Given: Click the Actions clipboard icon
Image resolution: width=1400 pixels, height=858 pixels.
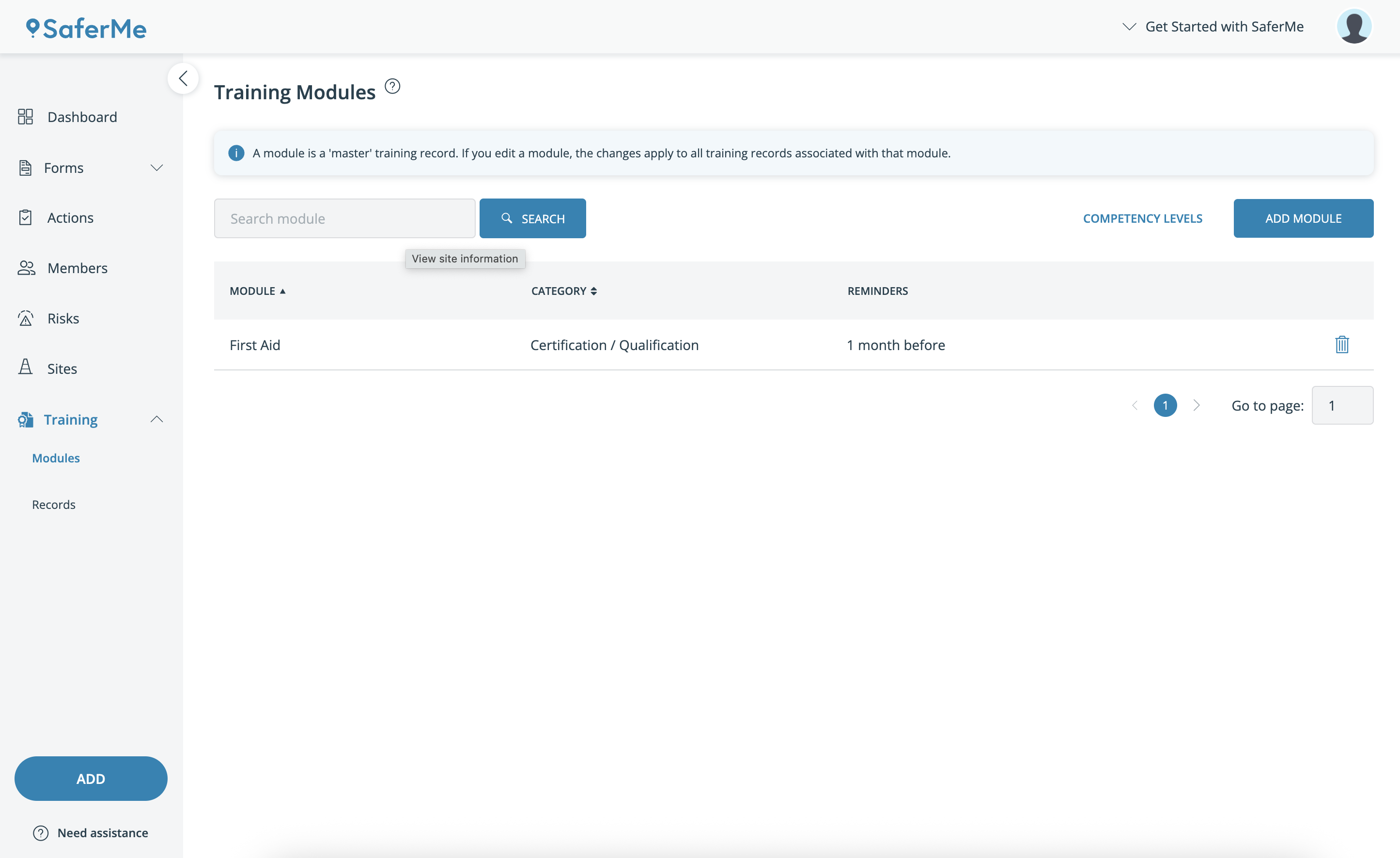Looking at the screenshot, I should [26, 217].
